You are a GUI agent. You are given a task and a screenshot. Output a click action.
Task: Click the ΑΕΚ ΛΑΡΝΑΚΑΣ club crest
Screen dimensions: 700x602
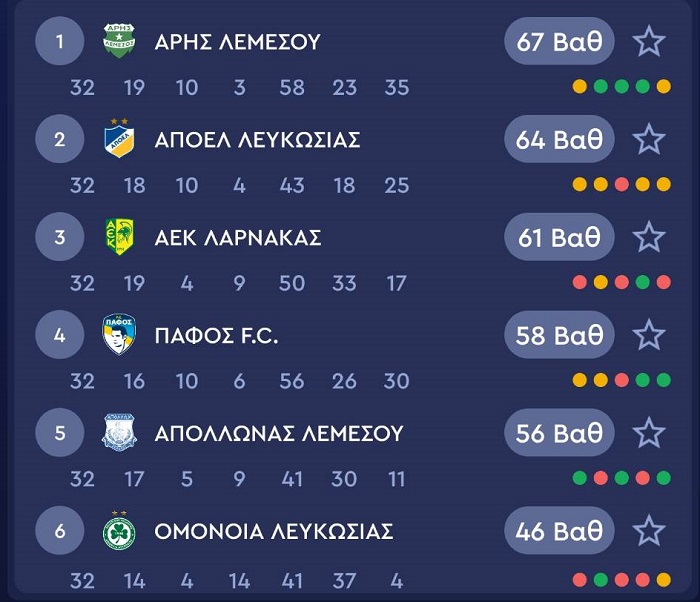click(119, 238)
